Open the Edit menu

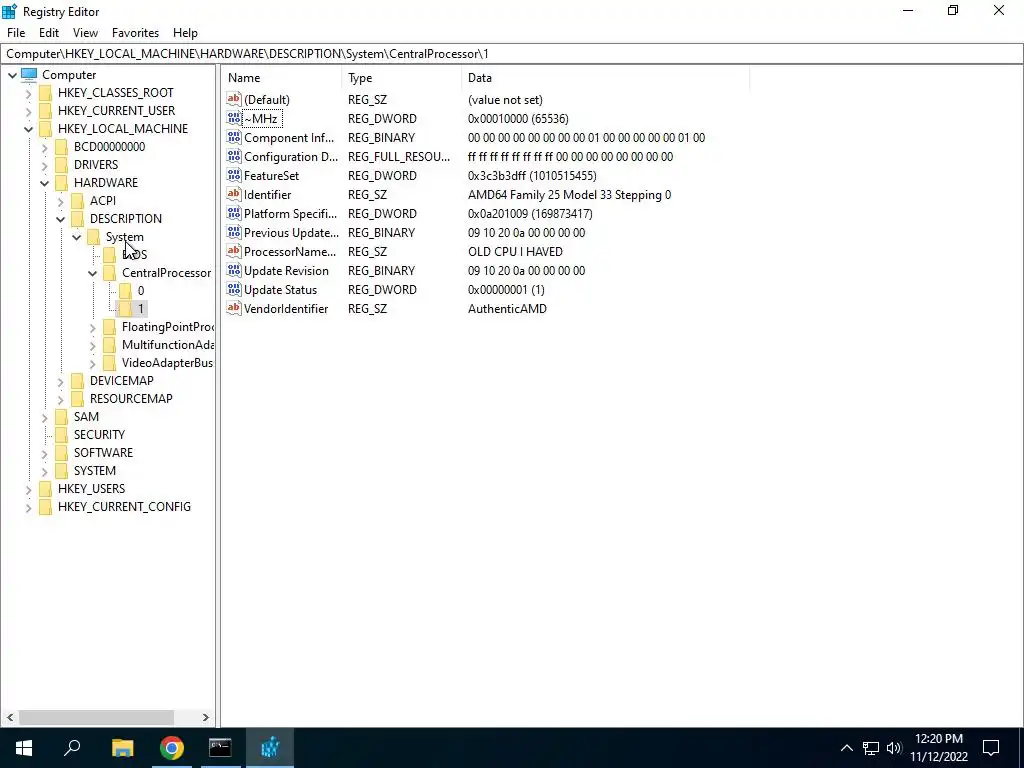[49, 33]
